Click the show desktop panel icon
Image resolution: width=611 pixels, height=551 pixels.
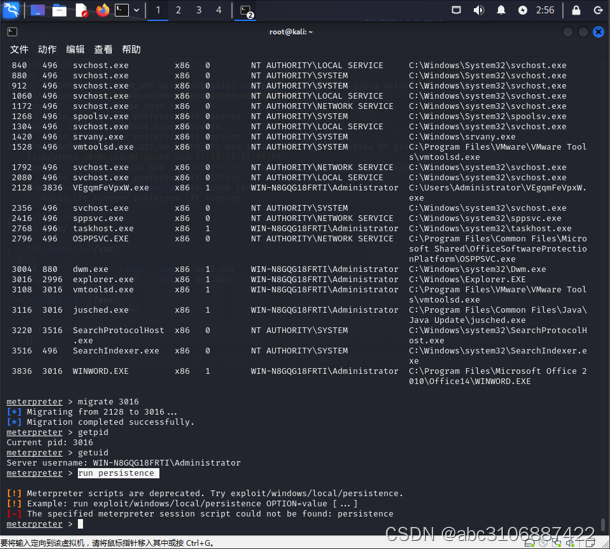point(37,10)
